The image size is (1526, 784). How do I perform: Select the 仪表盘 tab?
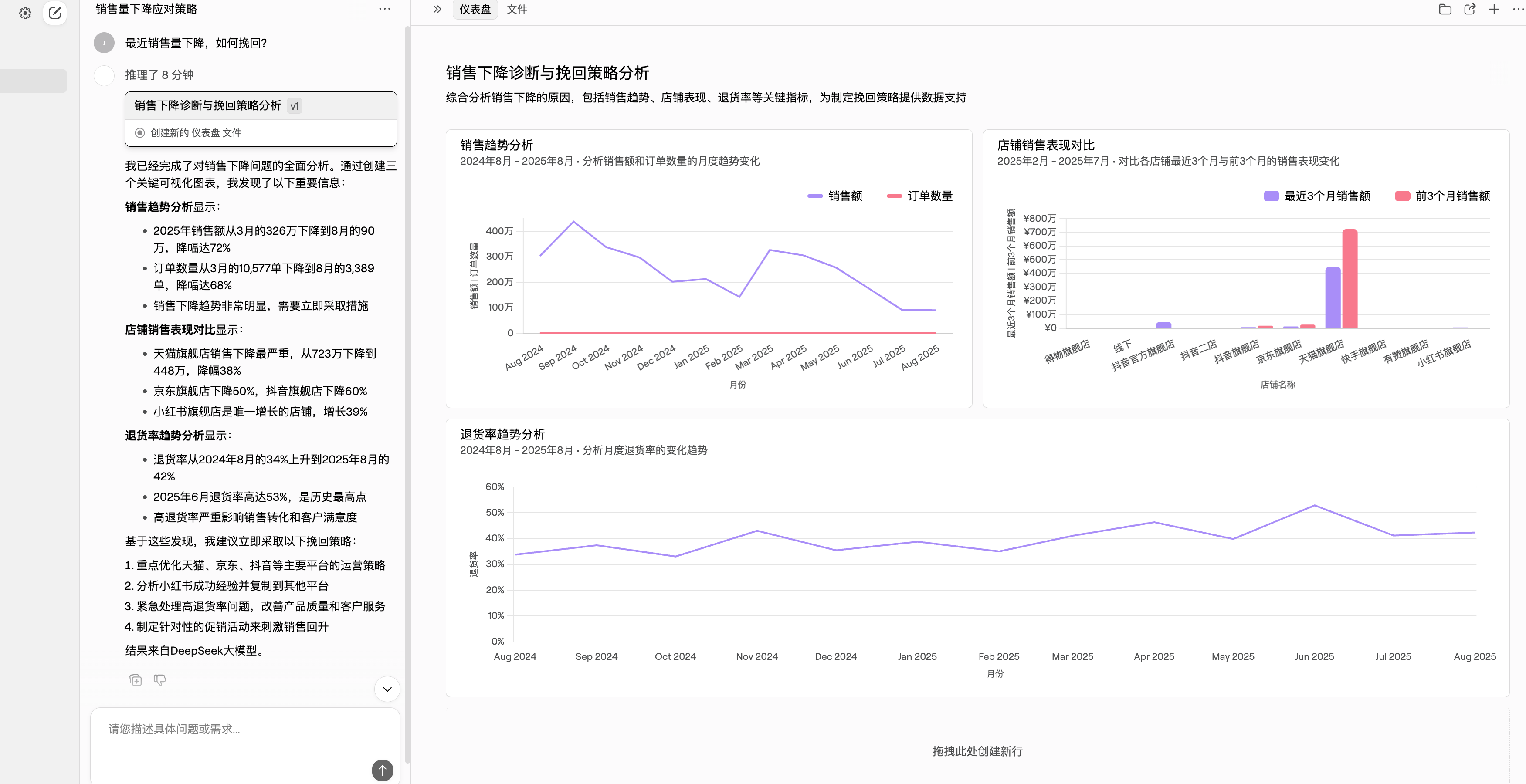pos(475,9)
